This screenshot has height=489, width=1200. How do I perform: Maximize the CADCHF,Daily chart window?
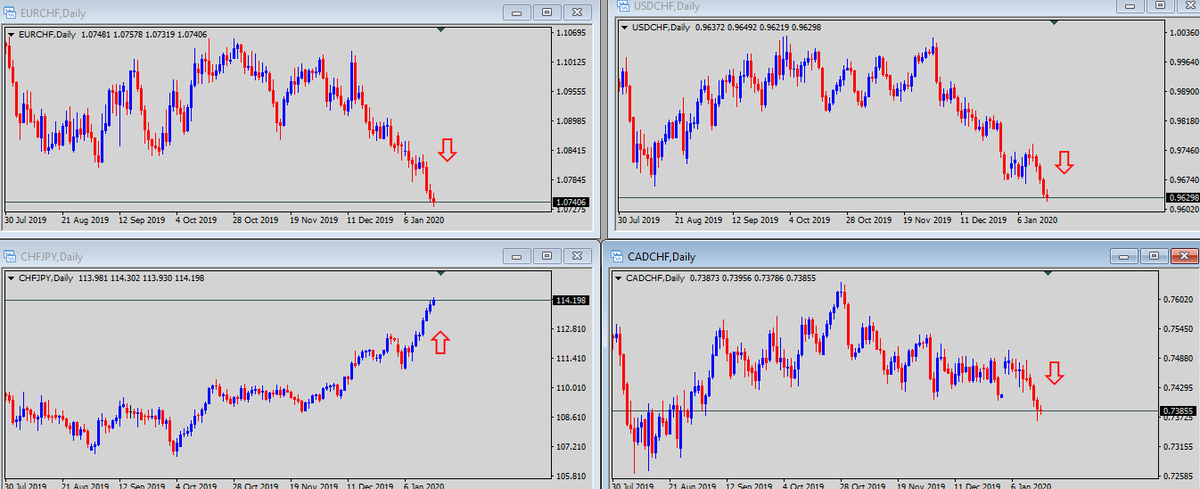pos(1152,256)
